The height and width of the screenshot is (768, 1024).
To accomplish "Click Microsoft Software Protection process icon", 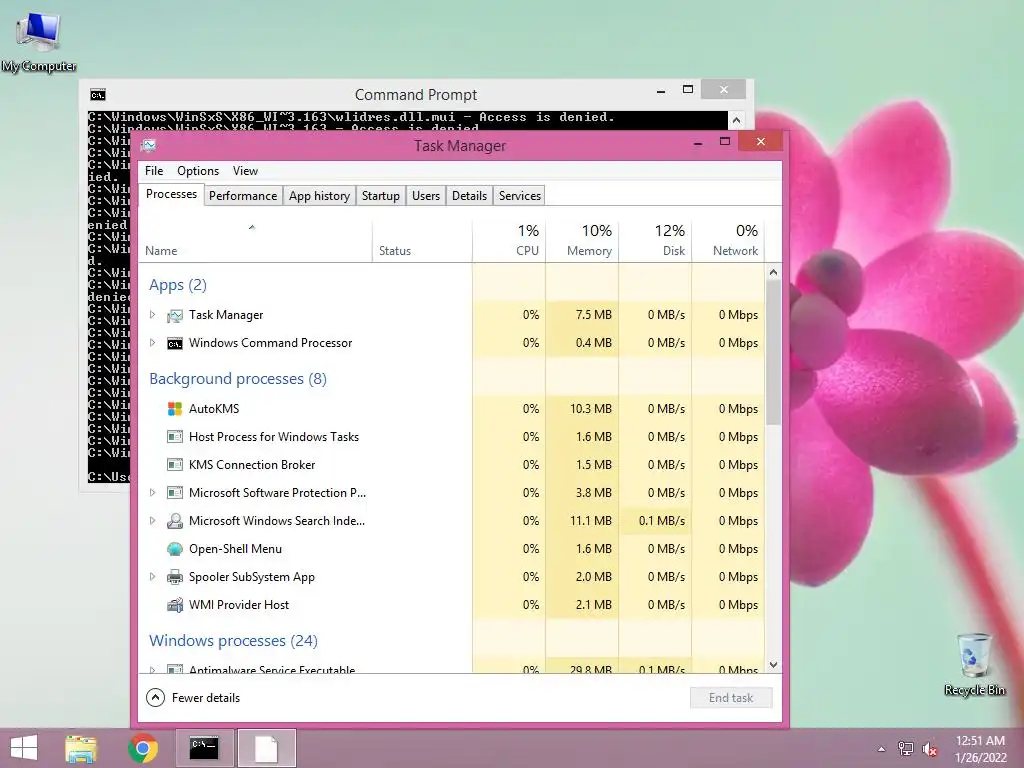I will click(x=174, y=493).
